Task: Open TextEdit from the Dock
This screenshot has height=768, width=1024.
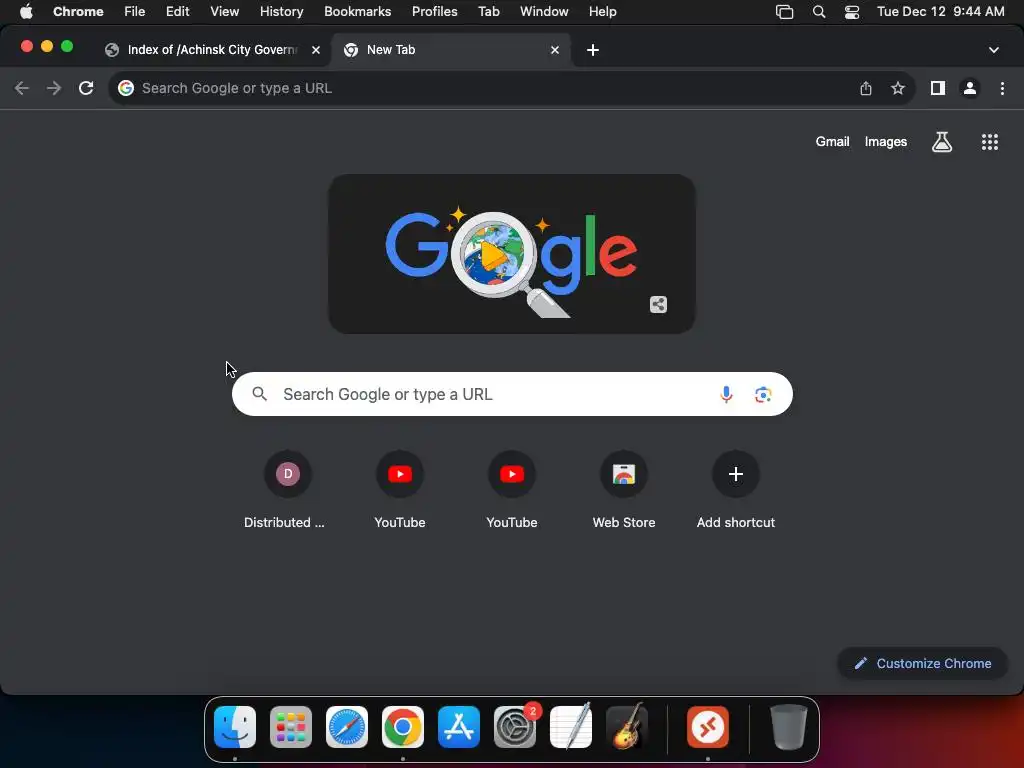Action: pos(571,727)
